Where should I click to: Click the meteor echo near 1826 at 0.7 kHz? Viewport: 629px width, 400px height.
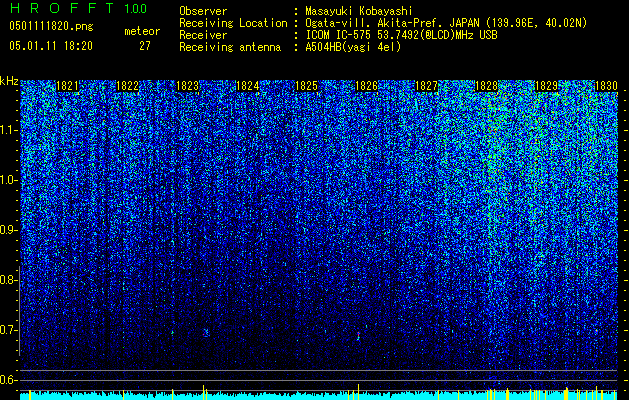[359, 336]
